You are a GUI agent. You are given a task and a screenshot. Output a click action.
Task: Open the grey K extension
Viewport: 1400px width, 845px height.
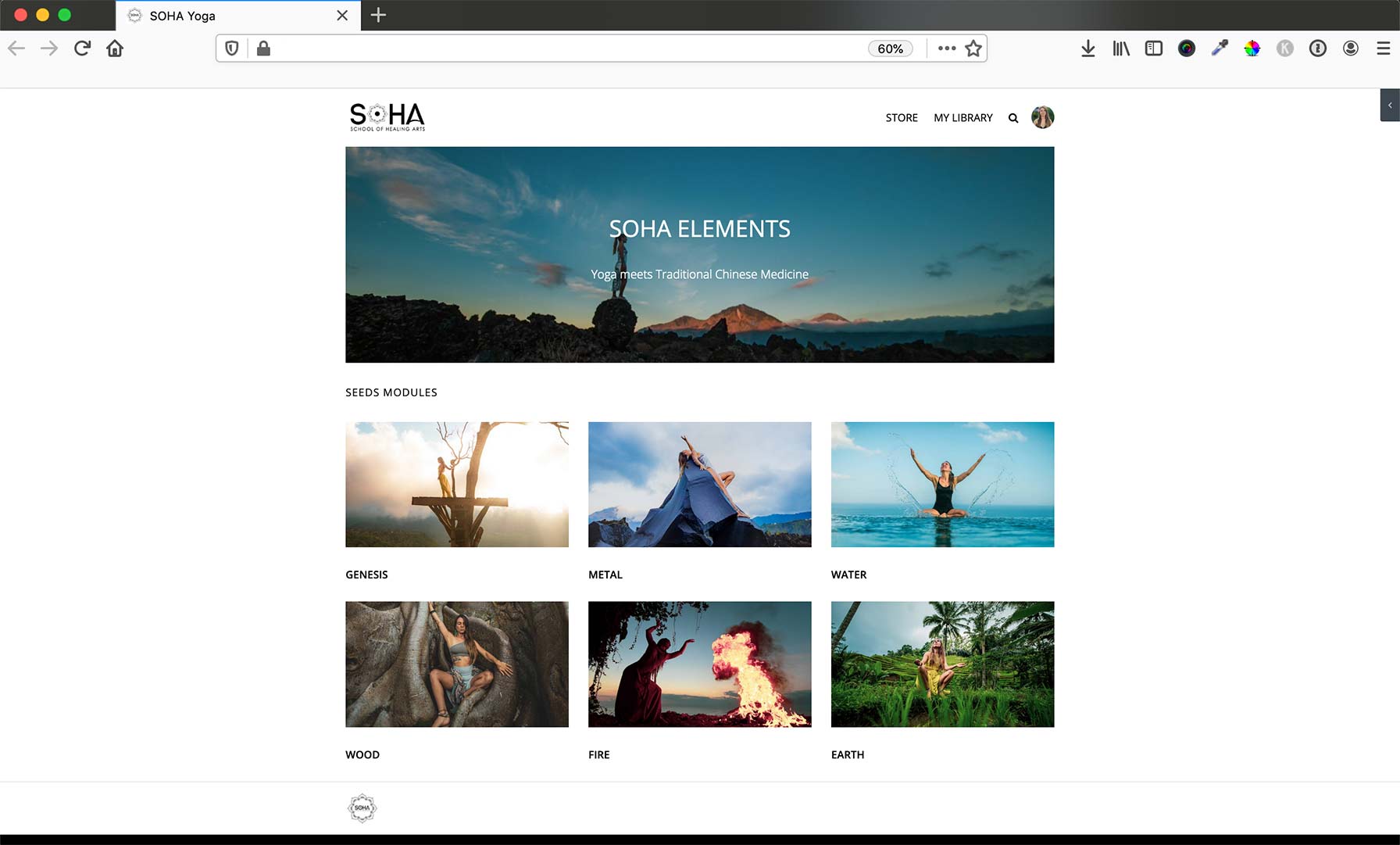point(1285,48)
